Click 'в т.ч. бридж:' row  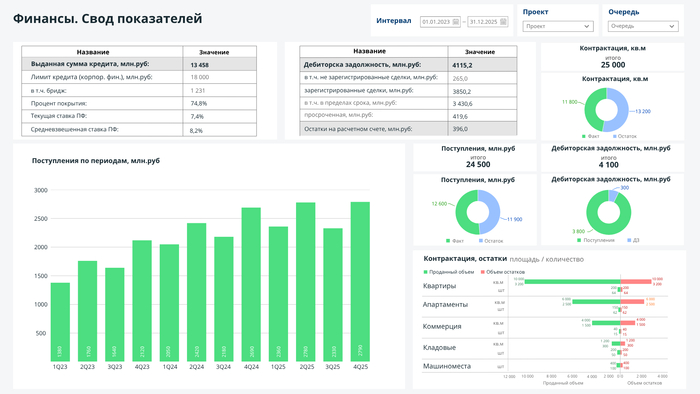[x=139, y=90]
